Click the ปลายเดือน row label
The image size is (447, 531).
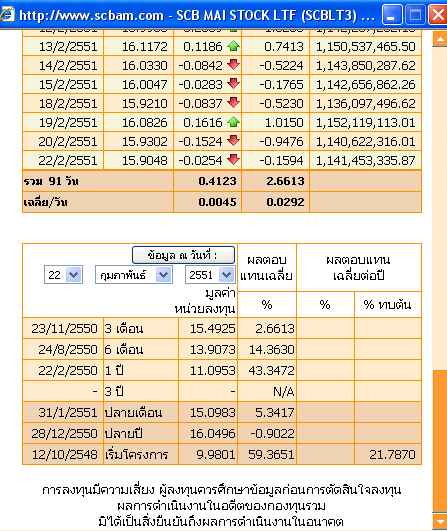[133, 412]
